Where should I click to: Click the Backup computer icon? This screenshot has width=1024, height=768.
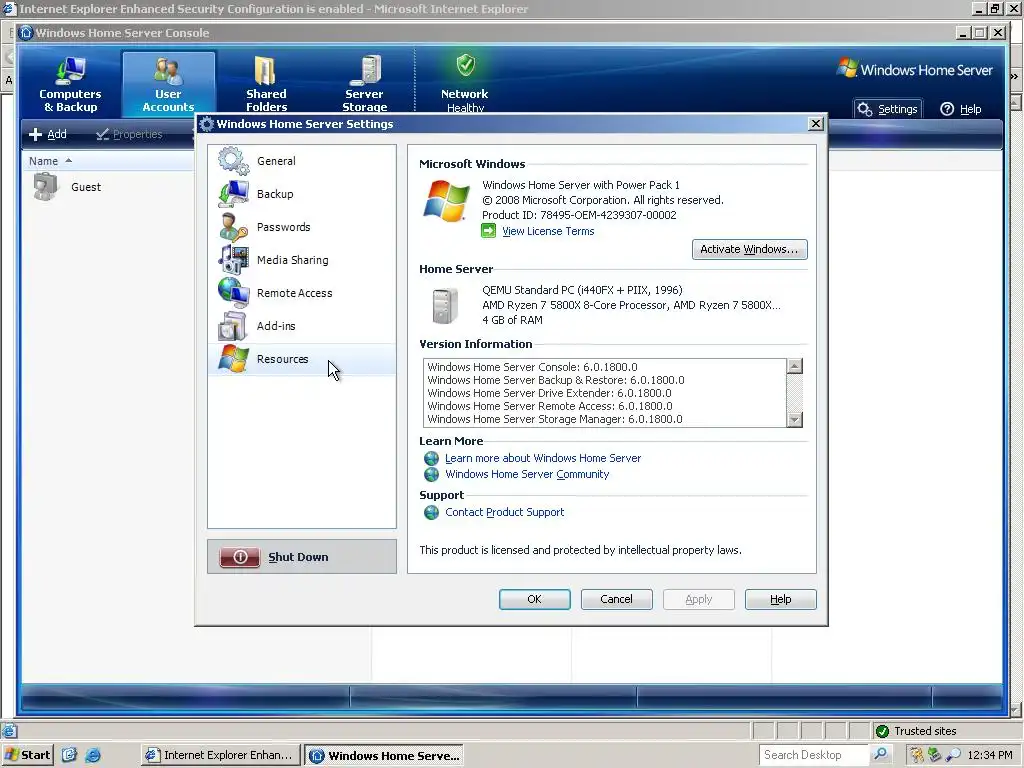coord(233,194)
